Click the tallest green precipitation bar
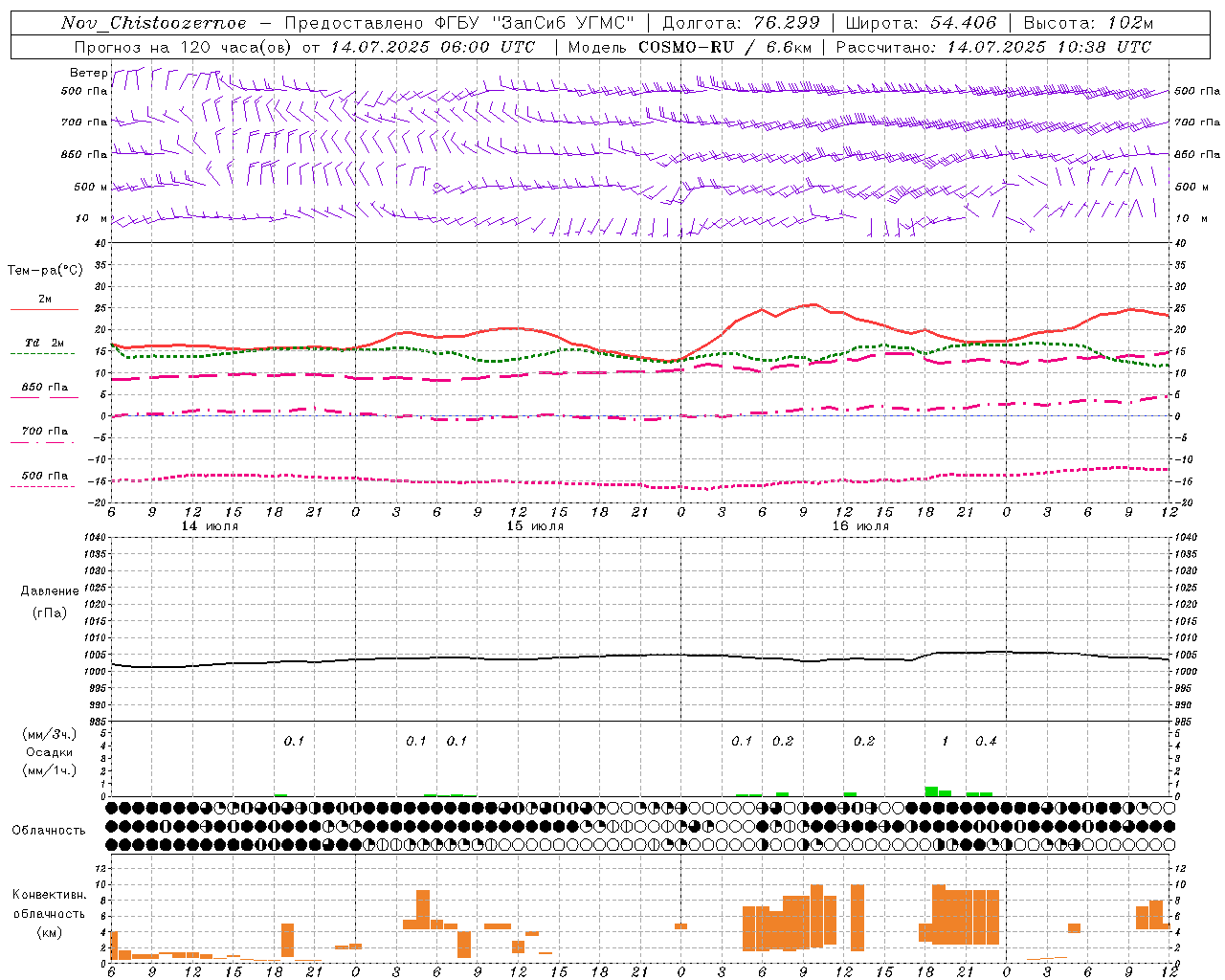The height and width of the screenshot is (980, 1225). tap(931, 791)
